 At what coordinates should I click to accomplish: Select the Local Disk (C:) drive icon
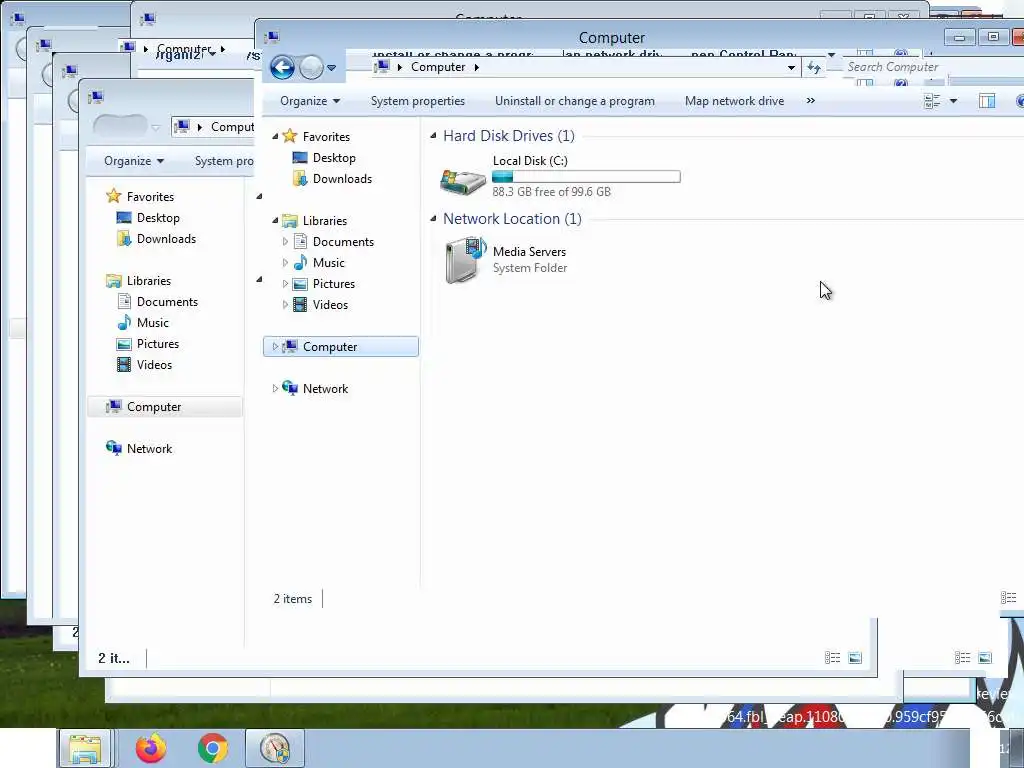[x=463, y=180]
